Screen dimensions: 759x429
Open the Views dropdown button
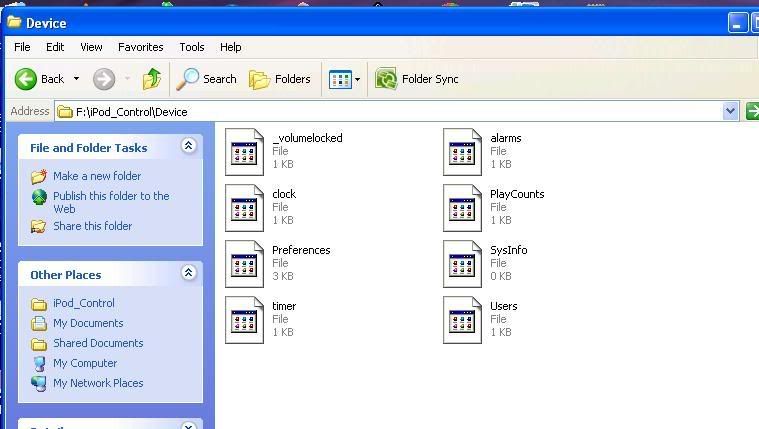344,79
